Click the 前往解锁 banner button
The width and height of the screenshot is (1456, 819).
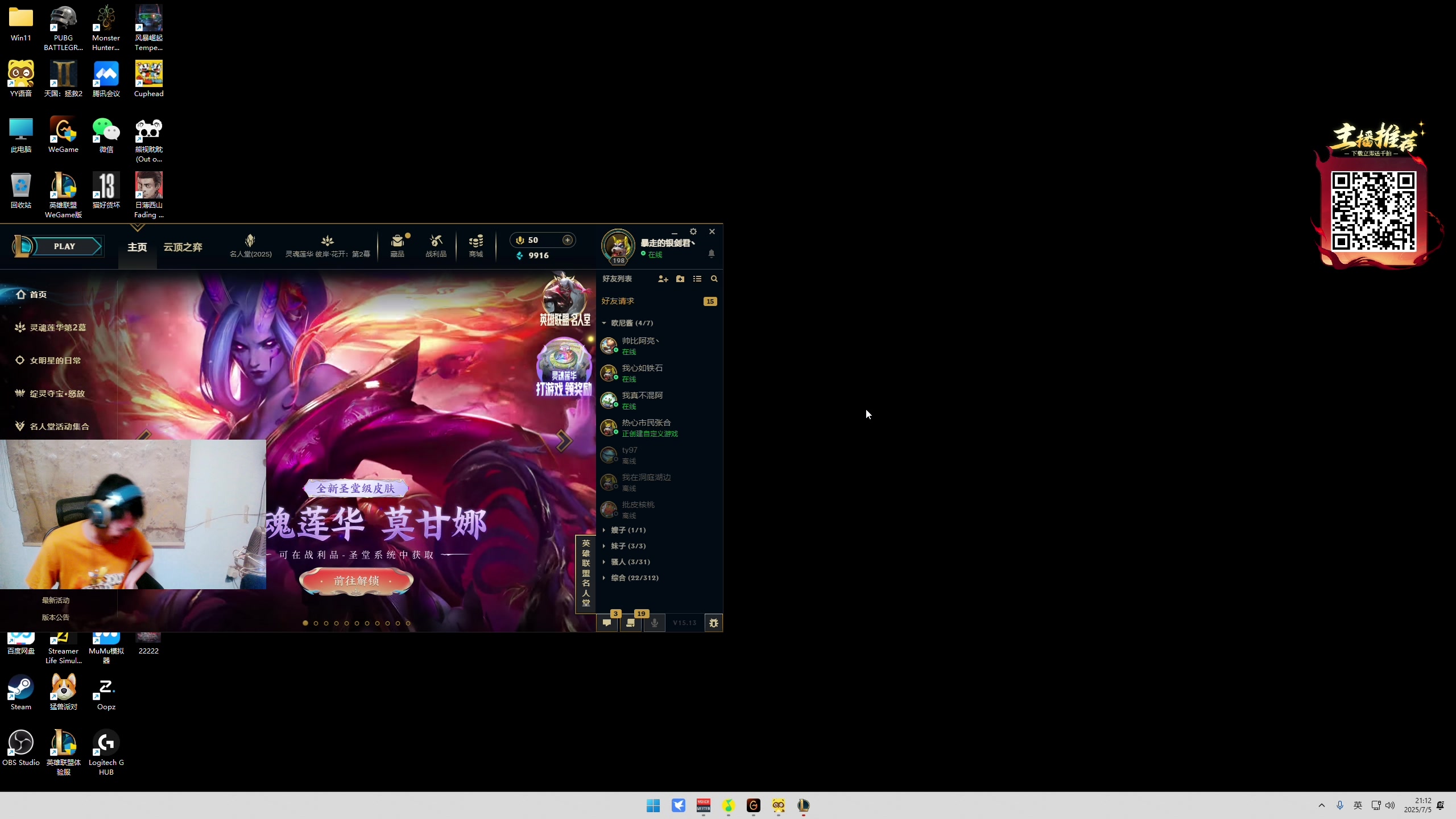(x=357, y=581)
